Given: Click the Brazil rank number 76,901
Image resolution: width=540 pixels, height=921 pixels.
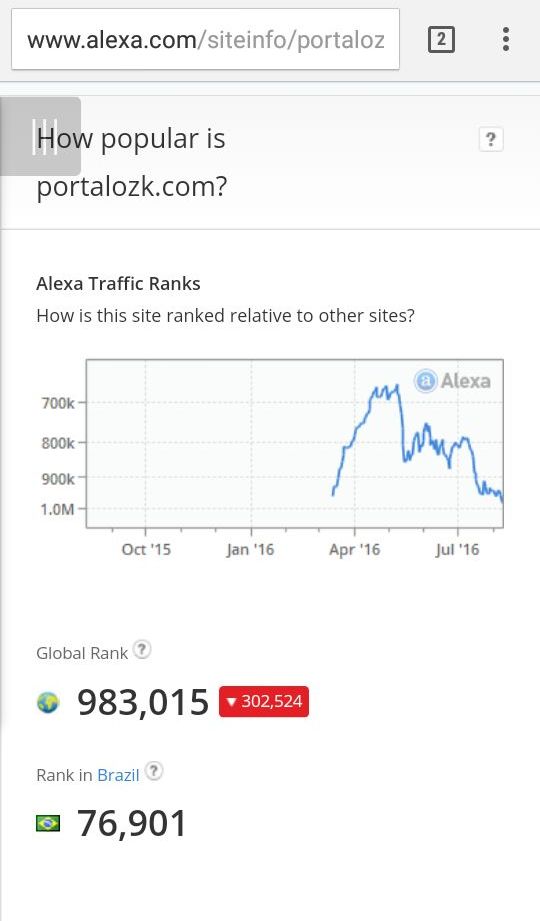Looking at the screenshot, I should [x=132, y=823].
